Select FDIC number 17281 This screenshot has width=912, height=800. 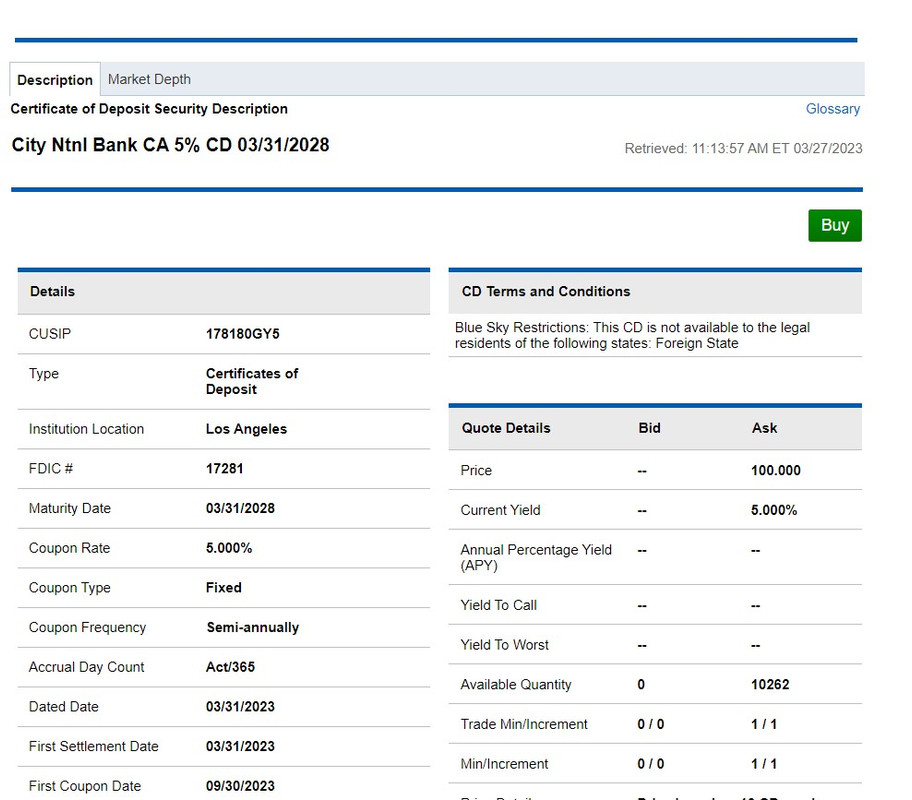[x=225, y=468]
